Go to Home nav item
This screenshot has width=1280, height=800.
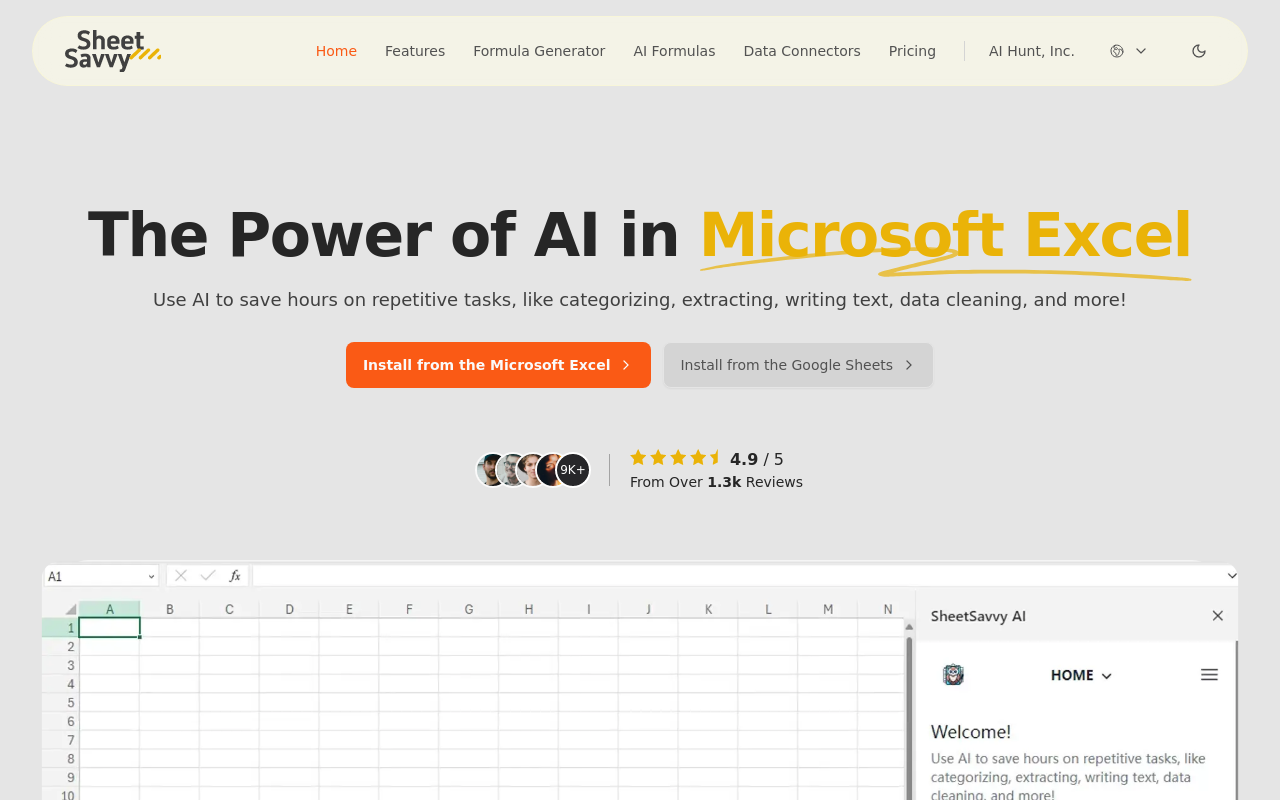[336, 51]
